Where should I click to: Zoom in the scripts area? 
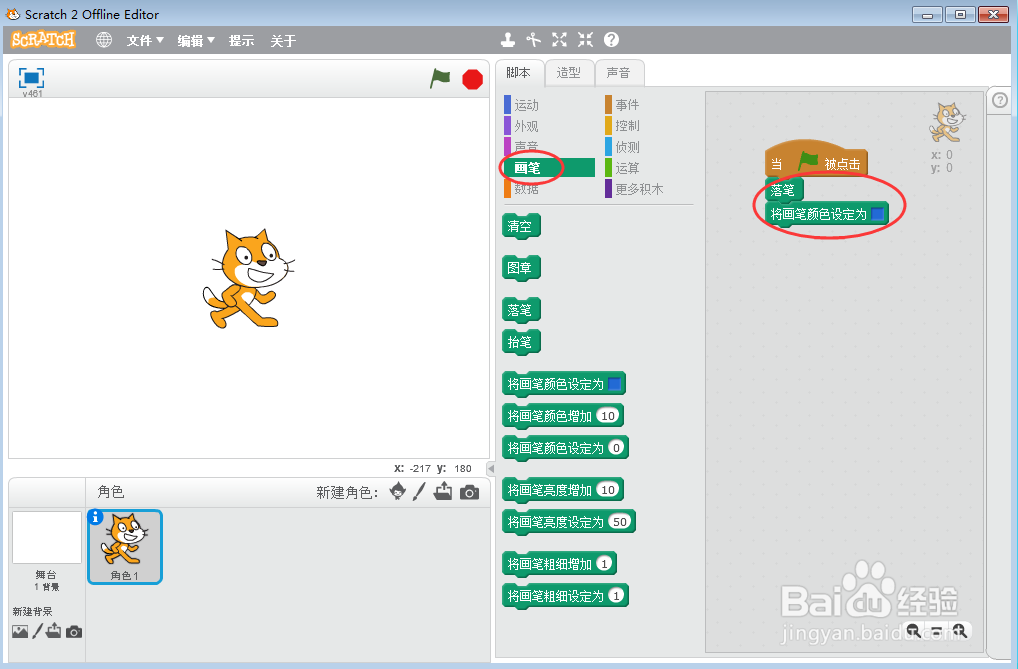point(960,631)
